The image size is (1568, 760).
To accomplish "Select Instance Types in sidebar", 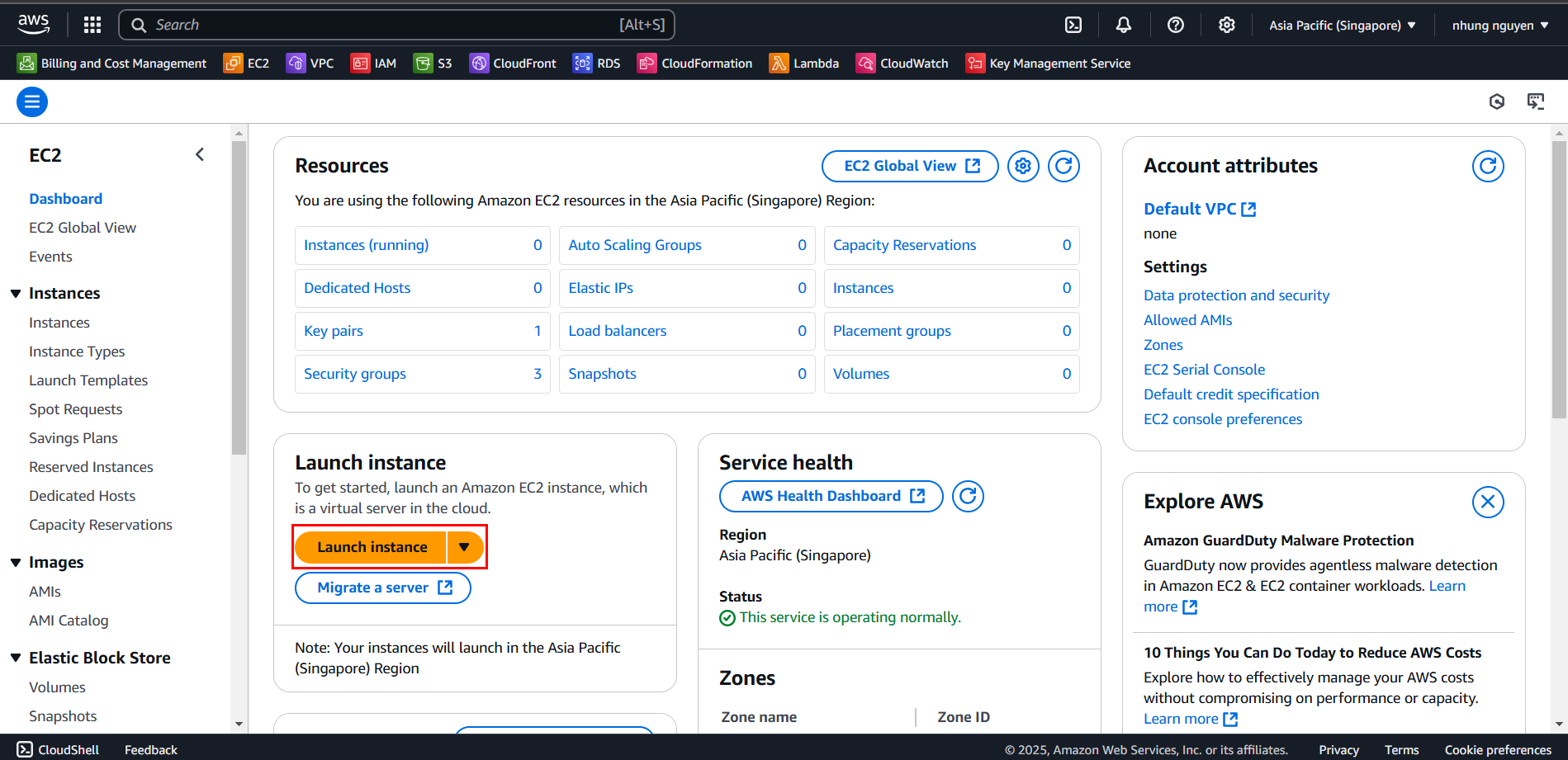I will (x=77, y=352).
